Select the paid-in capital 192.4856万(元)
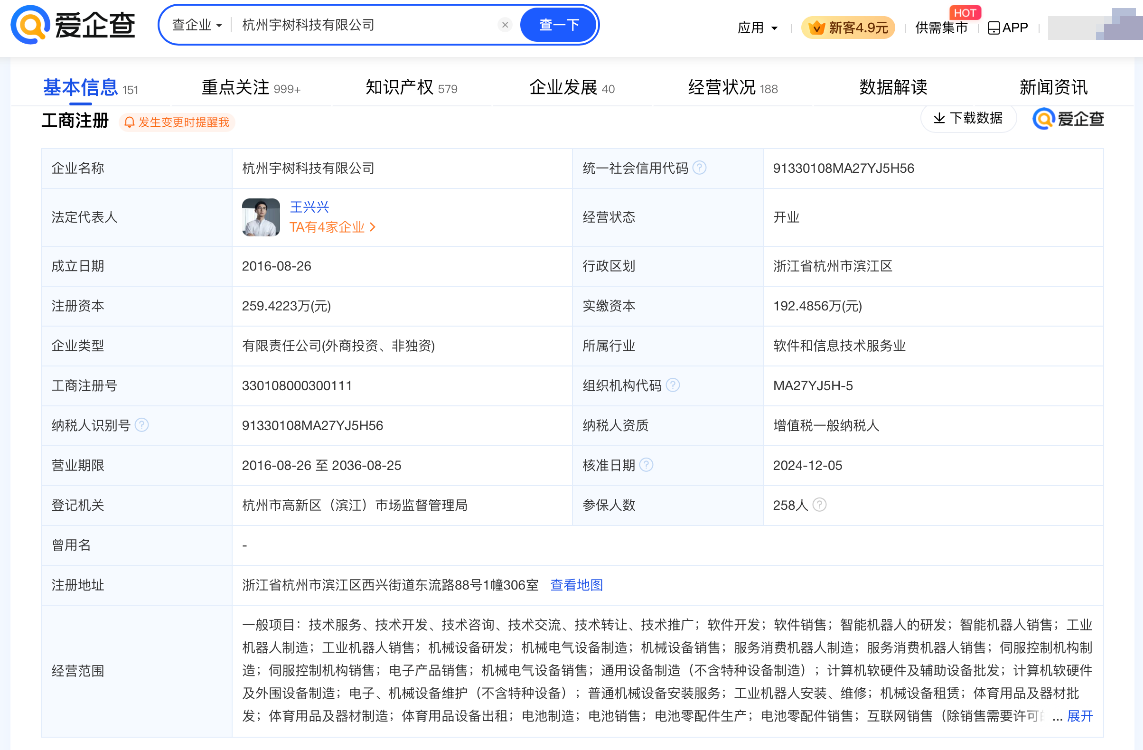Viewport: 1143px width, 750px height. pos(817,306)
